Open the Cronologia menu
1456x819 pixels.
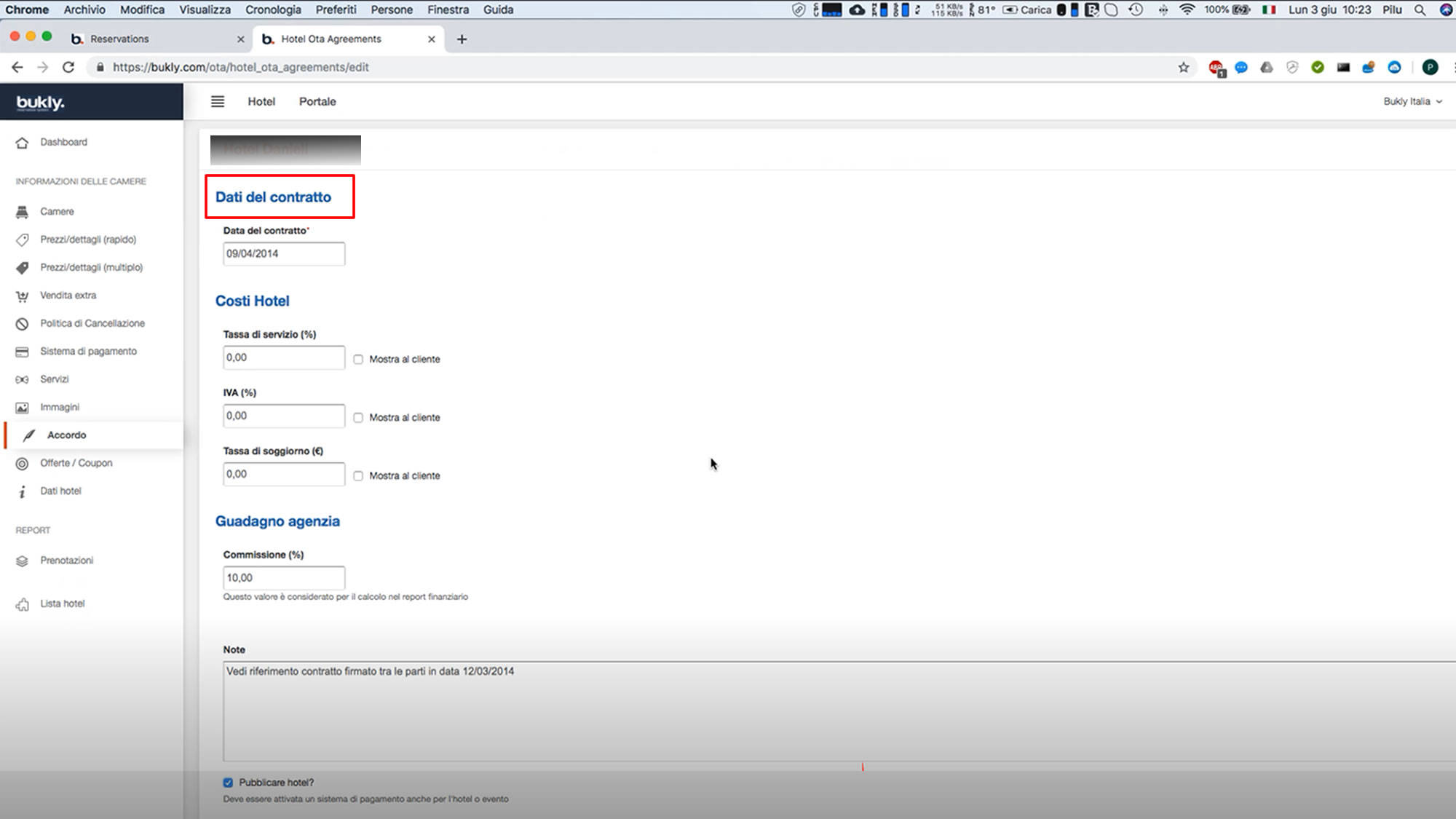[x=273, y=9]
